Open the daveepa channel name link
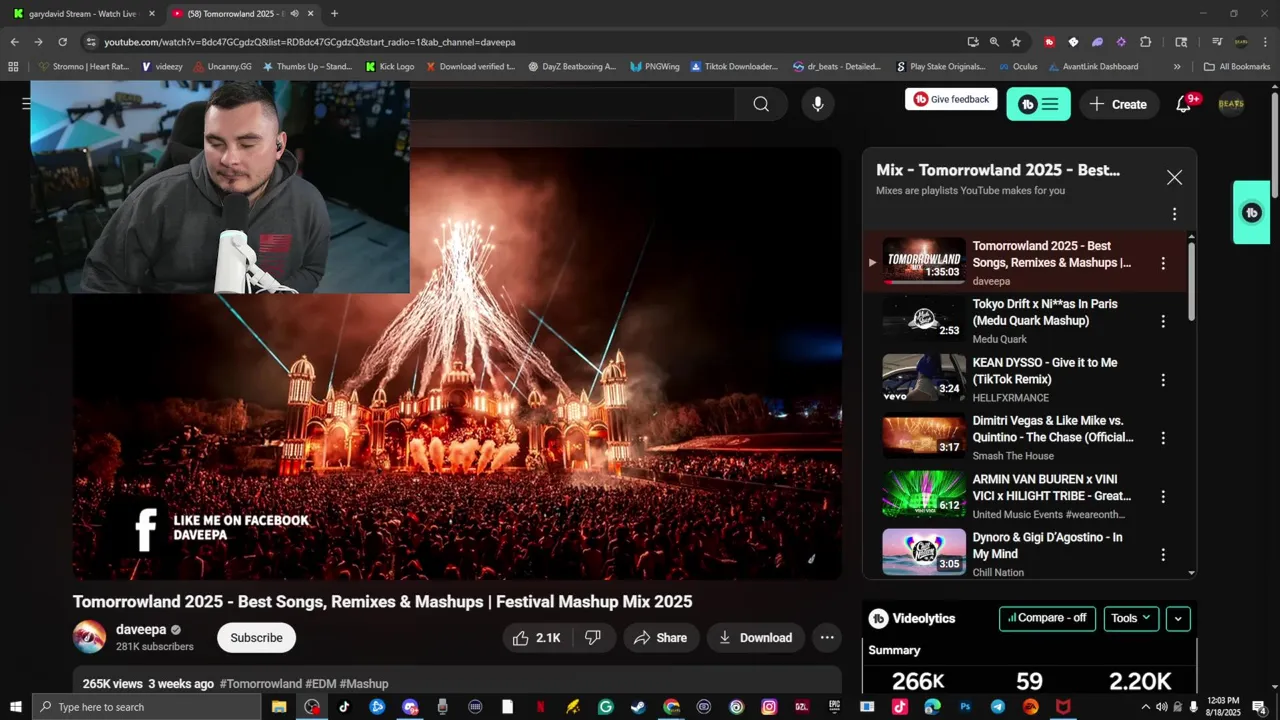Viewport: 1280px width, 720px height. click(141, 630)
